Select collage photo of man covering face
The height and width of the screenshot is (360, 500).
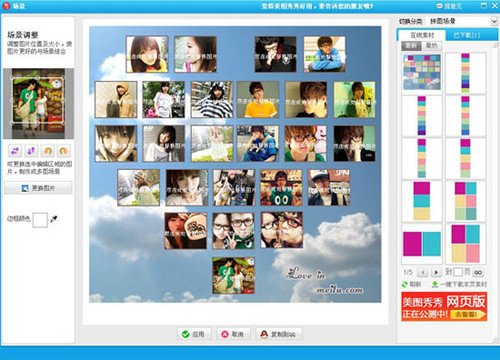click(x=275, y=54)
